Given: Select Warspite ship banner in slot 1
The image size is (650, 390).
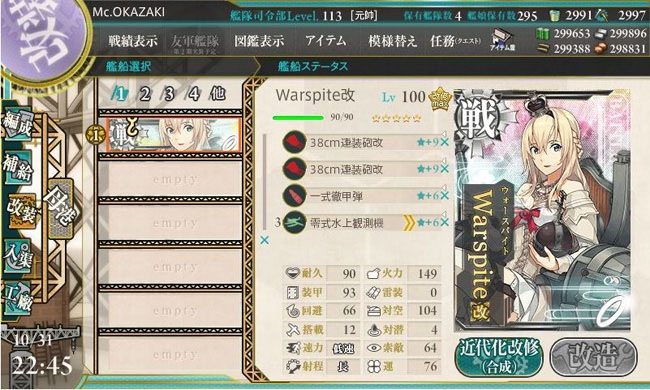Looking at the screenshot, I should tap(174, 135).
